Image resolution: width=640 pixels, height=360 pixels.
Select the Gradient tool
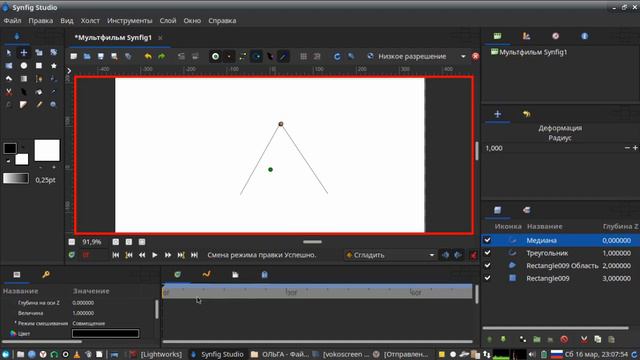click(x=24, y=79)
